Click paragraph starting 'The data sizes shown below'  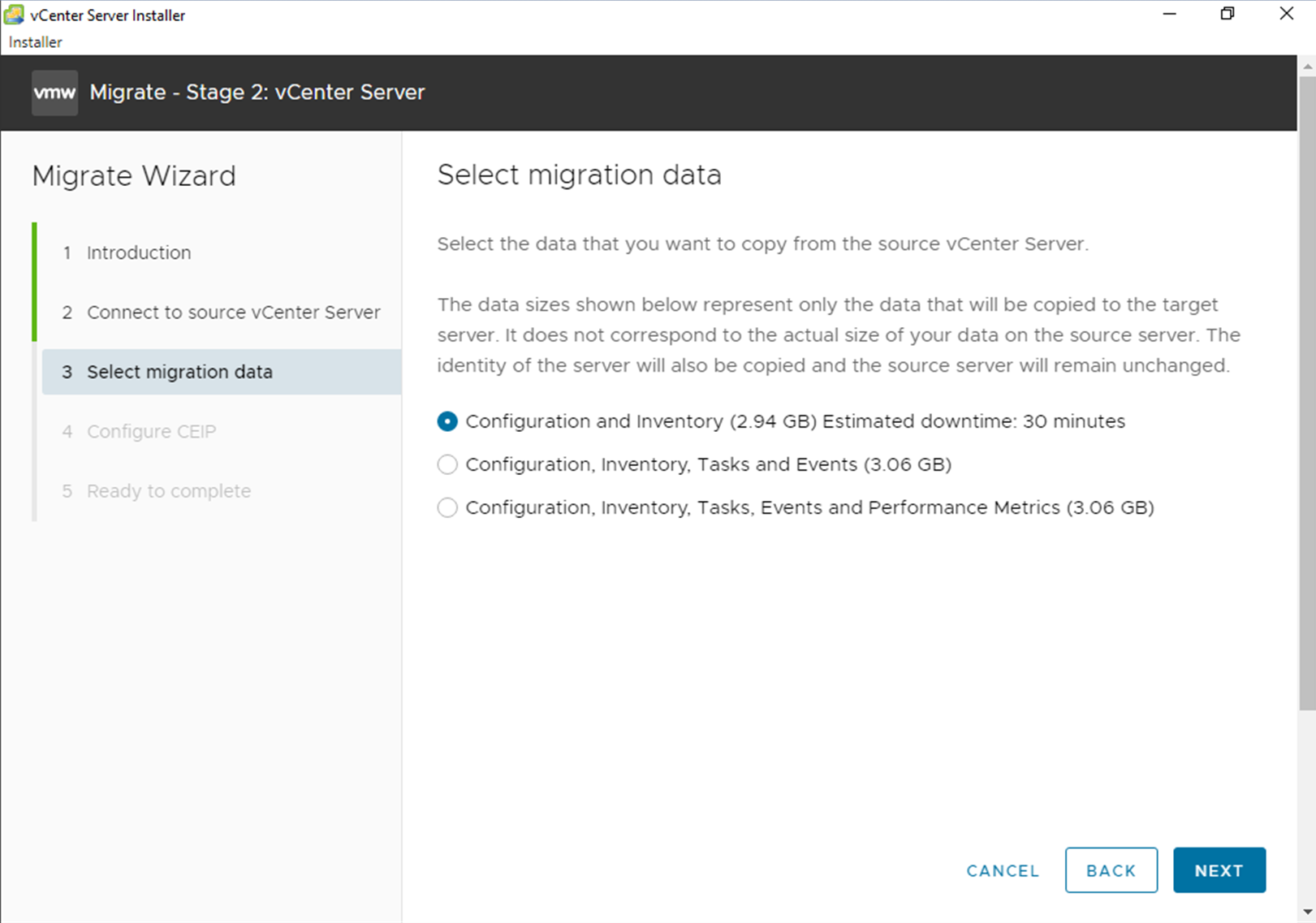[839, 335]
